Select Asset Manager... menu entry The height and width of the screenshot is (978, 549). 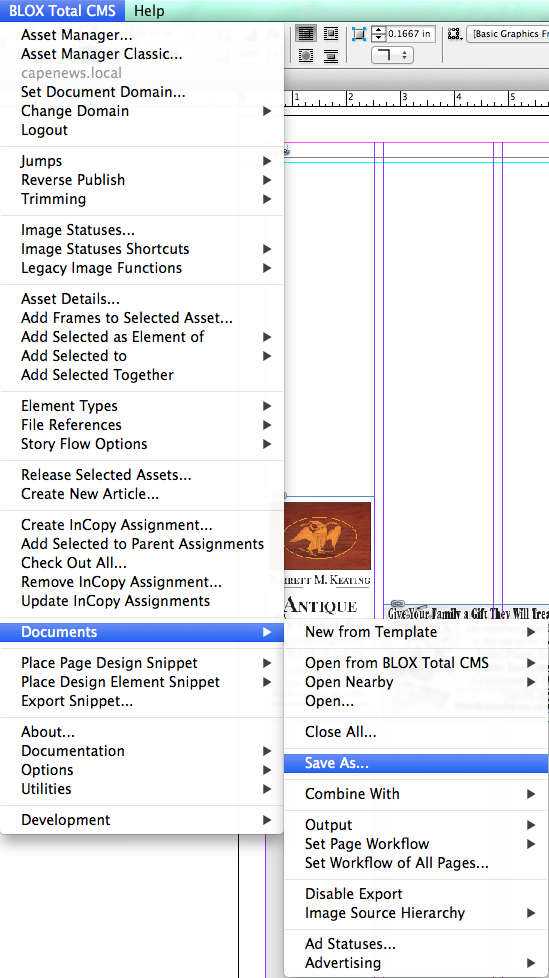(77, 36)
